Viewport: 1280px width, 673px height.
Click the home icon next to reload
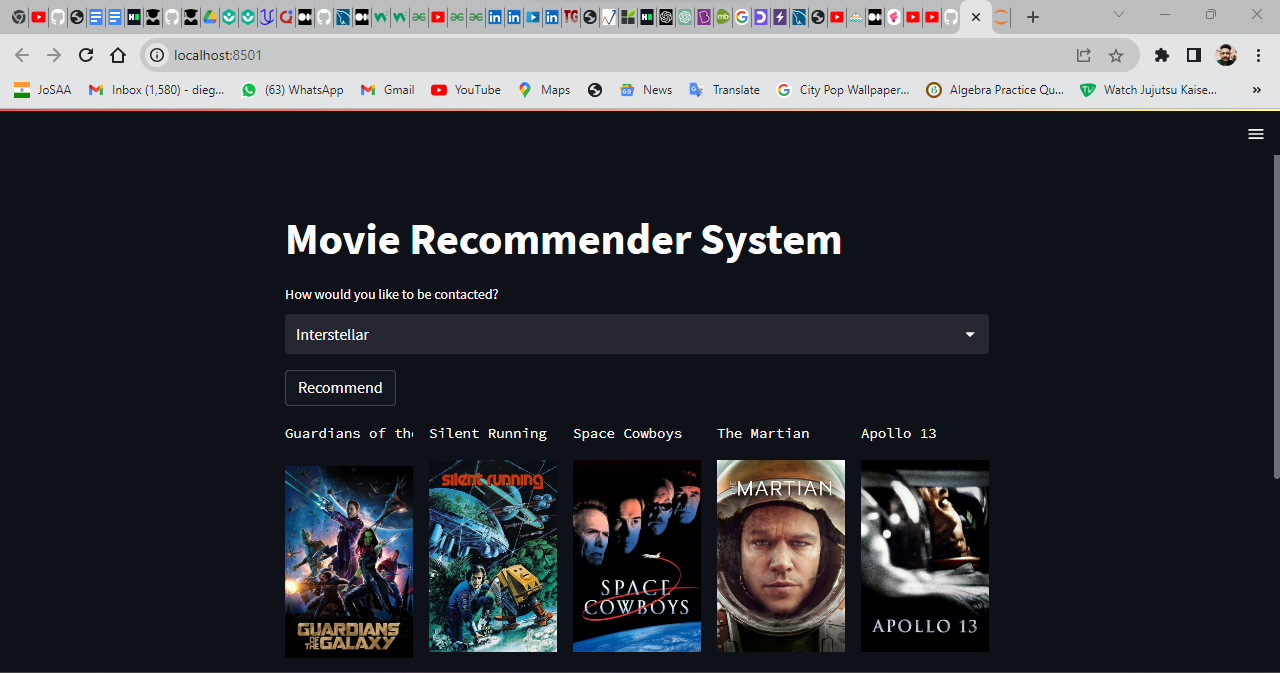pos(118,56)
